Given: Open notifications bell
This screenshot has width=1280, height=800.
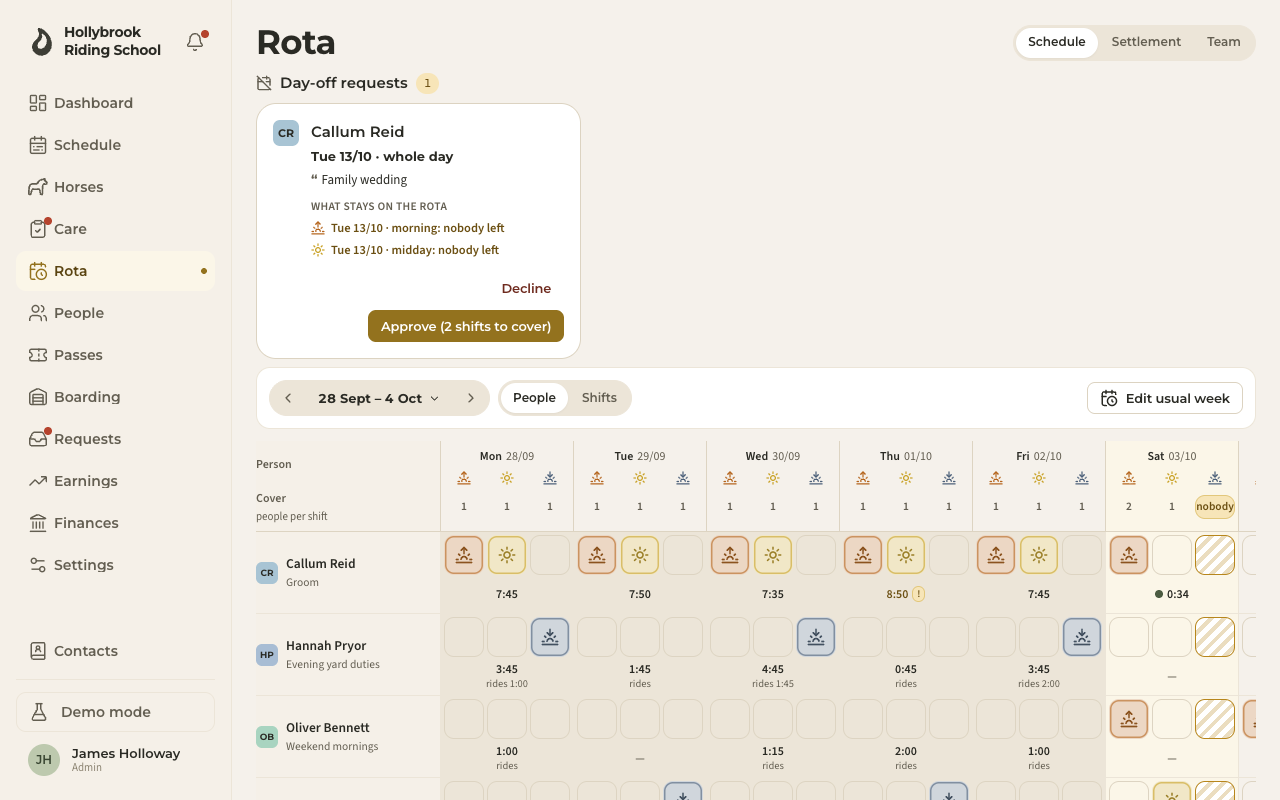Looking at the screenshot, I should click(x=195, y=42).
